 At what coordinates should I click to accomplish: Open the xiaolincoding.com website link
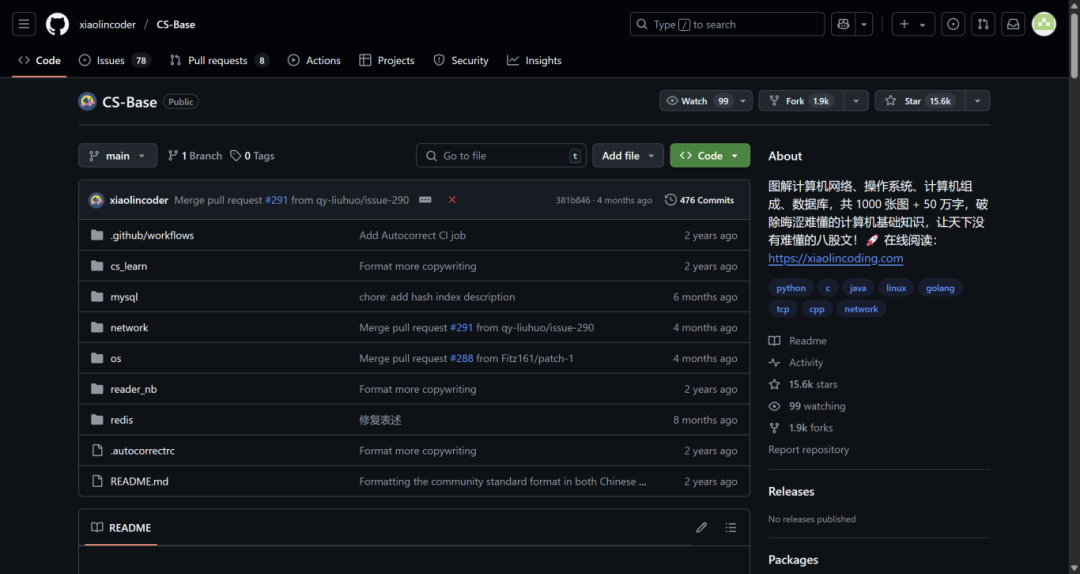pos(835,258)
